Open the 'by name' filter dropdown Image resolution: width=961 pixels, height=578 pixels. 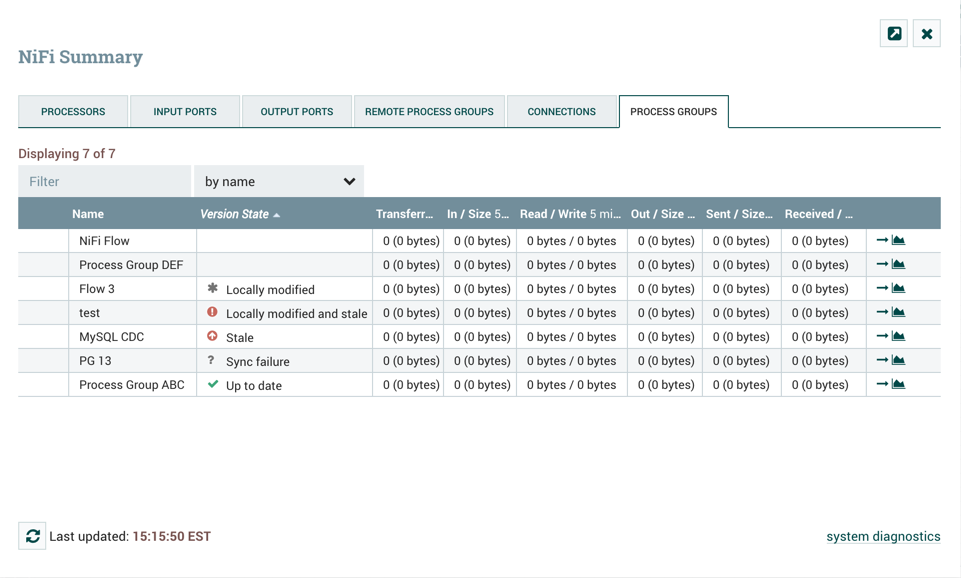pyautogui.click(x=278, y=181)
